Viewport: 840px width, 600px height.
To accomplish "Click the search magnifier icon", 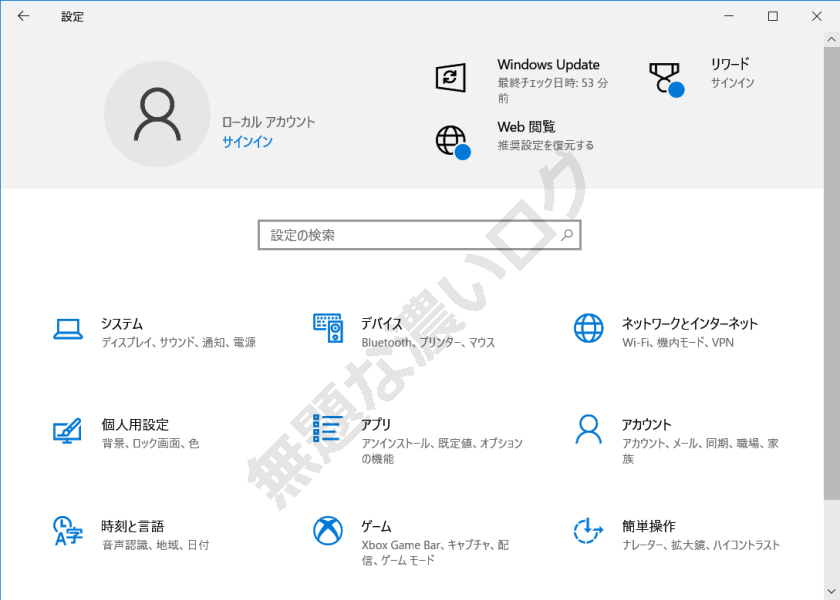I will (567, 235).
